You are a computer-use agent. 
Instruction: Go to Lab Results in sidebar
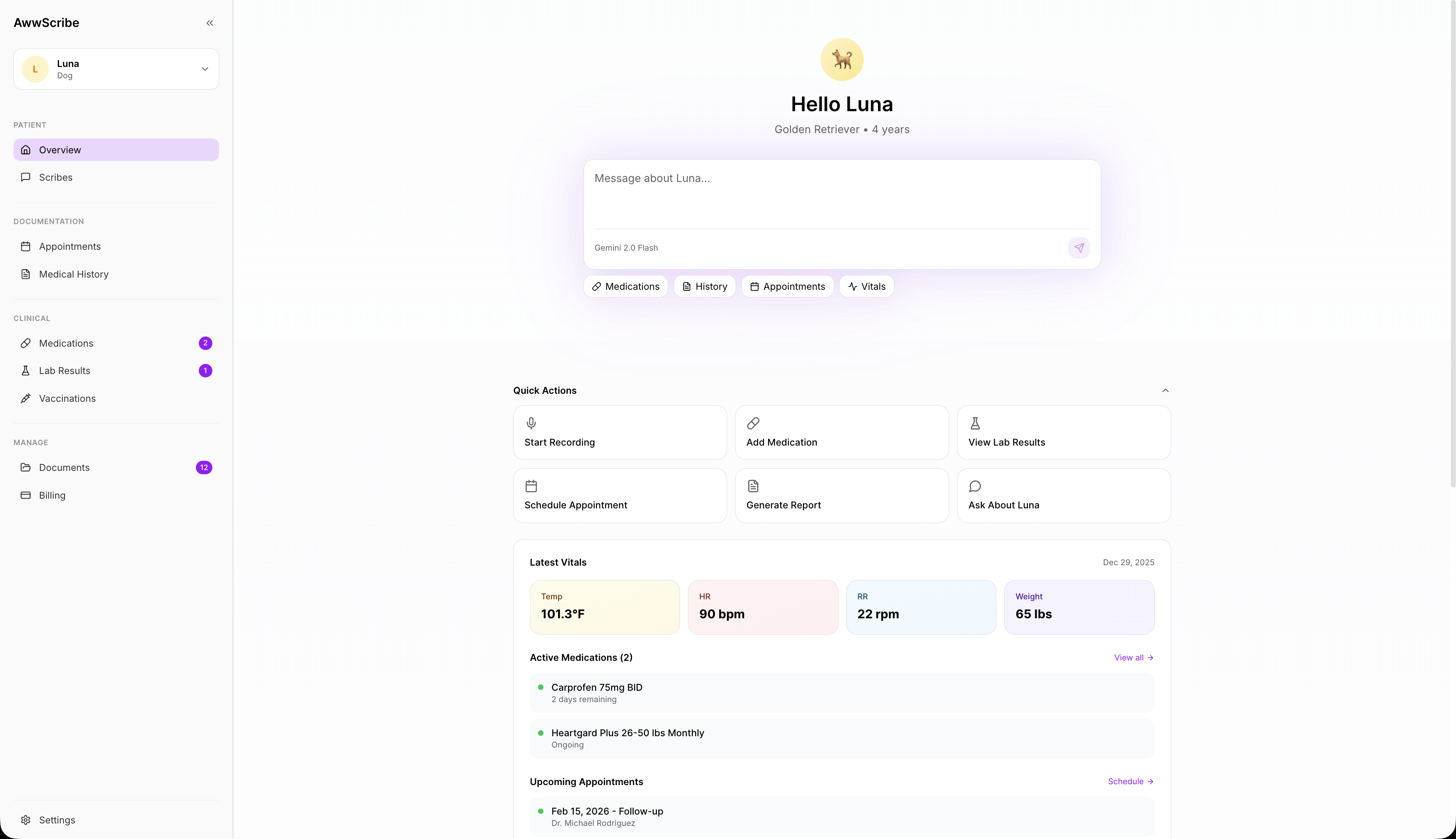(64, 371)
